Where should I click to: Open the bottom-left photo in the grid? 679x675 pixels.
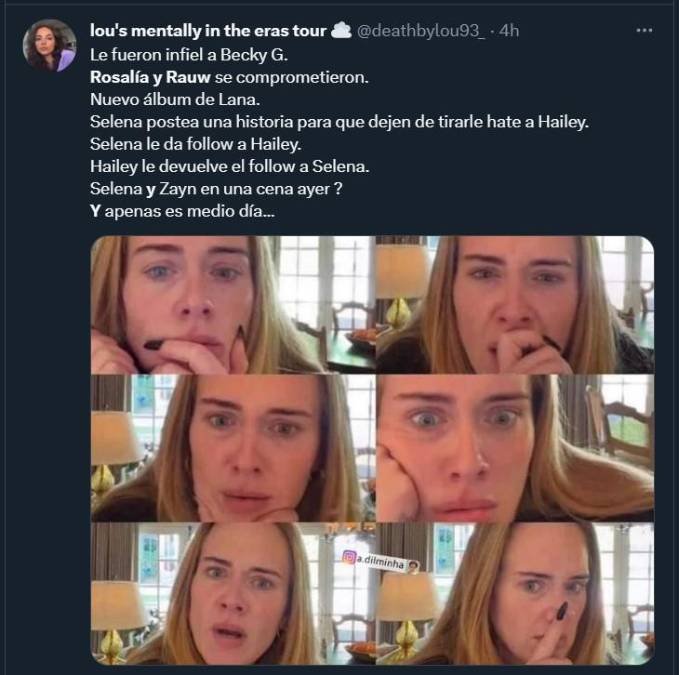[231, 593]
